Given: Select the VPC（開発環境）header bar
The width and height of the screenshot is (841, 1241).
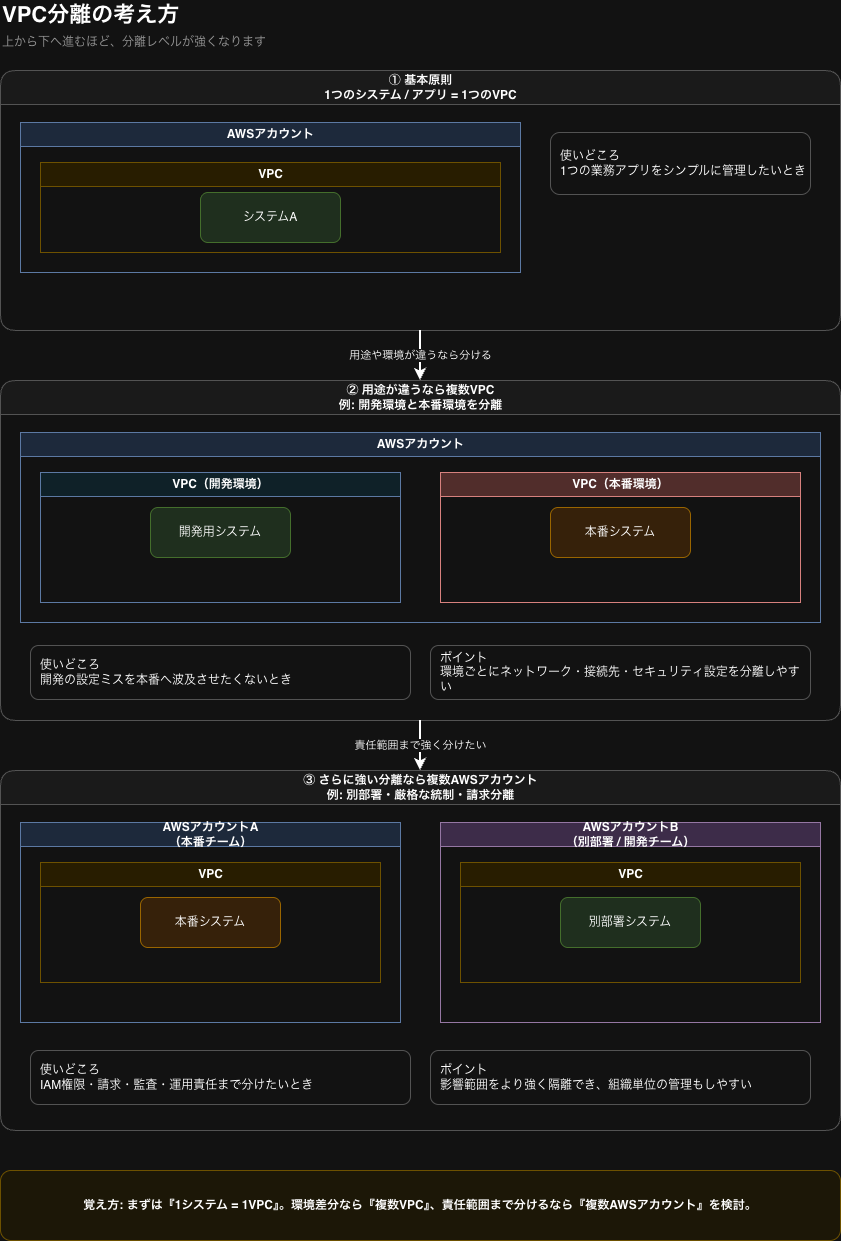Looking at the screenshot, I should 220,483.
